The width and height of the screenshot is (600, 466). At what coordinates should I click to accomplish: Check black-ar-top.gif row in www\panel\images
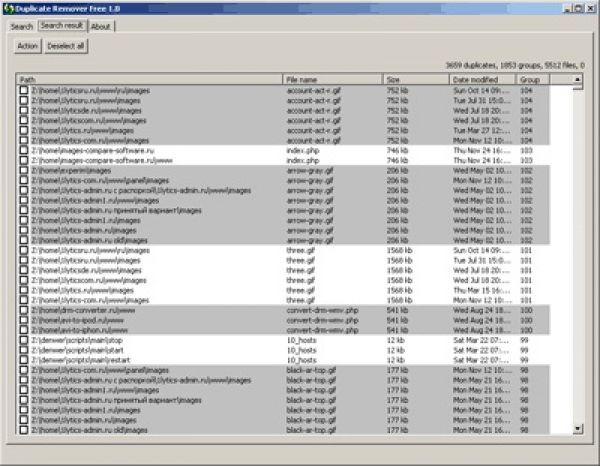coord(24,370)
